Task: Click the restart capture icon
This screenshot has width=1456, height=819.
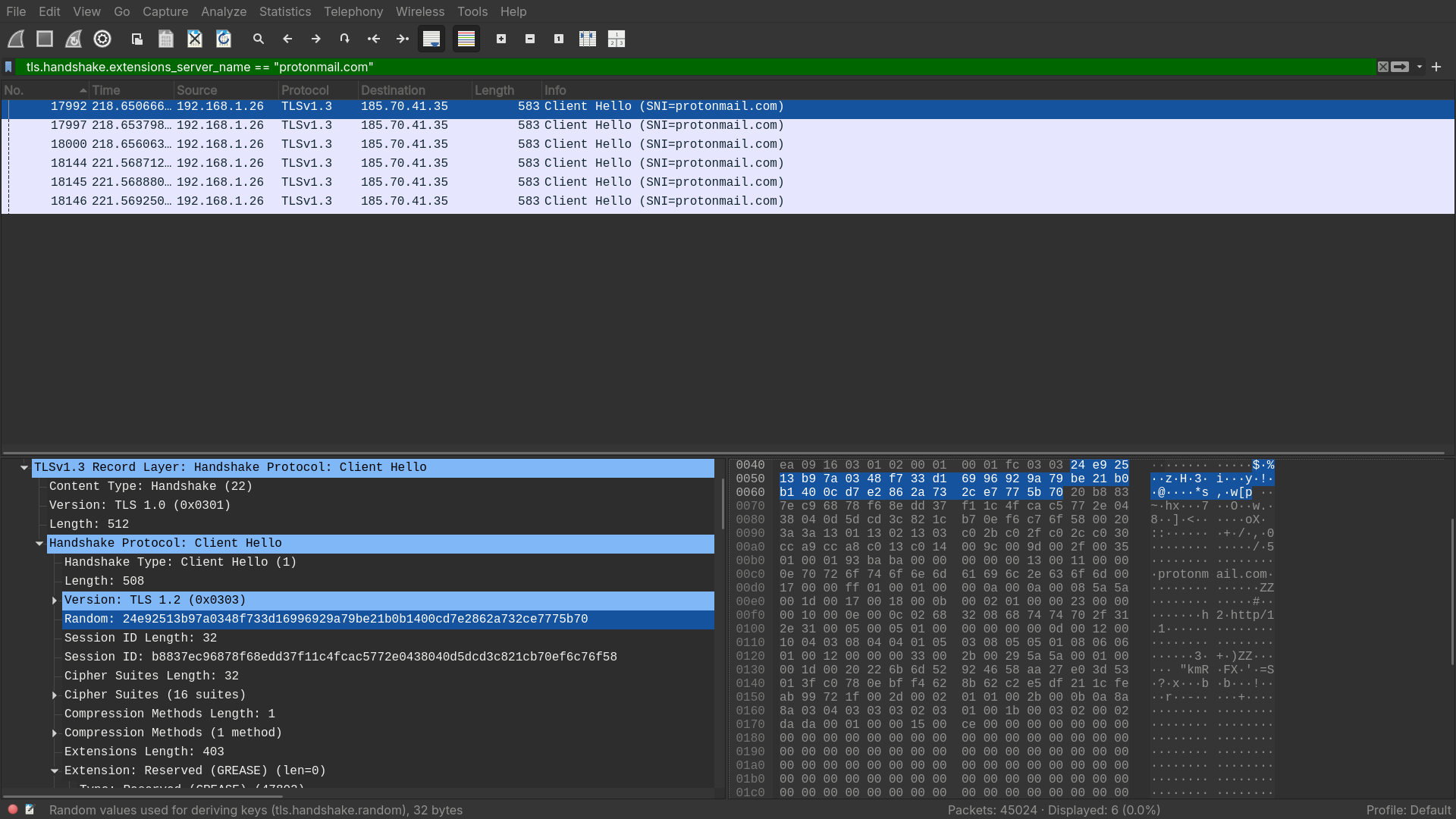Action: (74, 39)
